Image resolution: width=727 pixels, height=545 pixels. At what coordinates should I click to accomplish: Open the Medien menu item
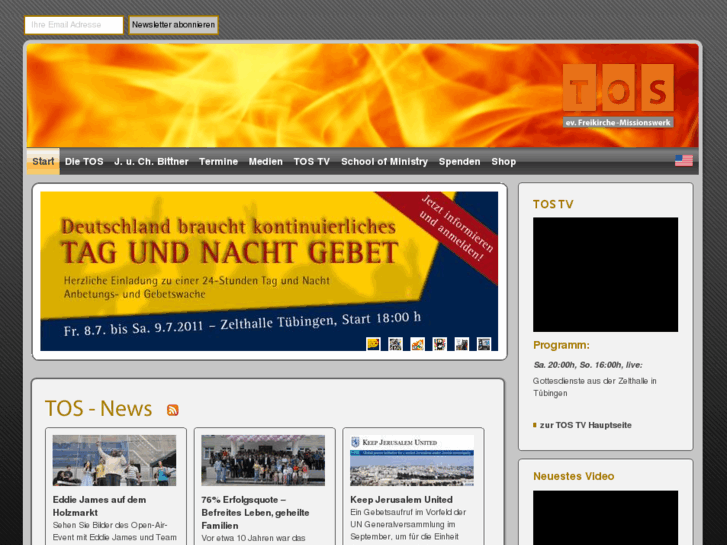click(x=266, y=161)
